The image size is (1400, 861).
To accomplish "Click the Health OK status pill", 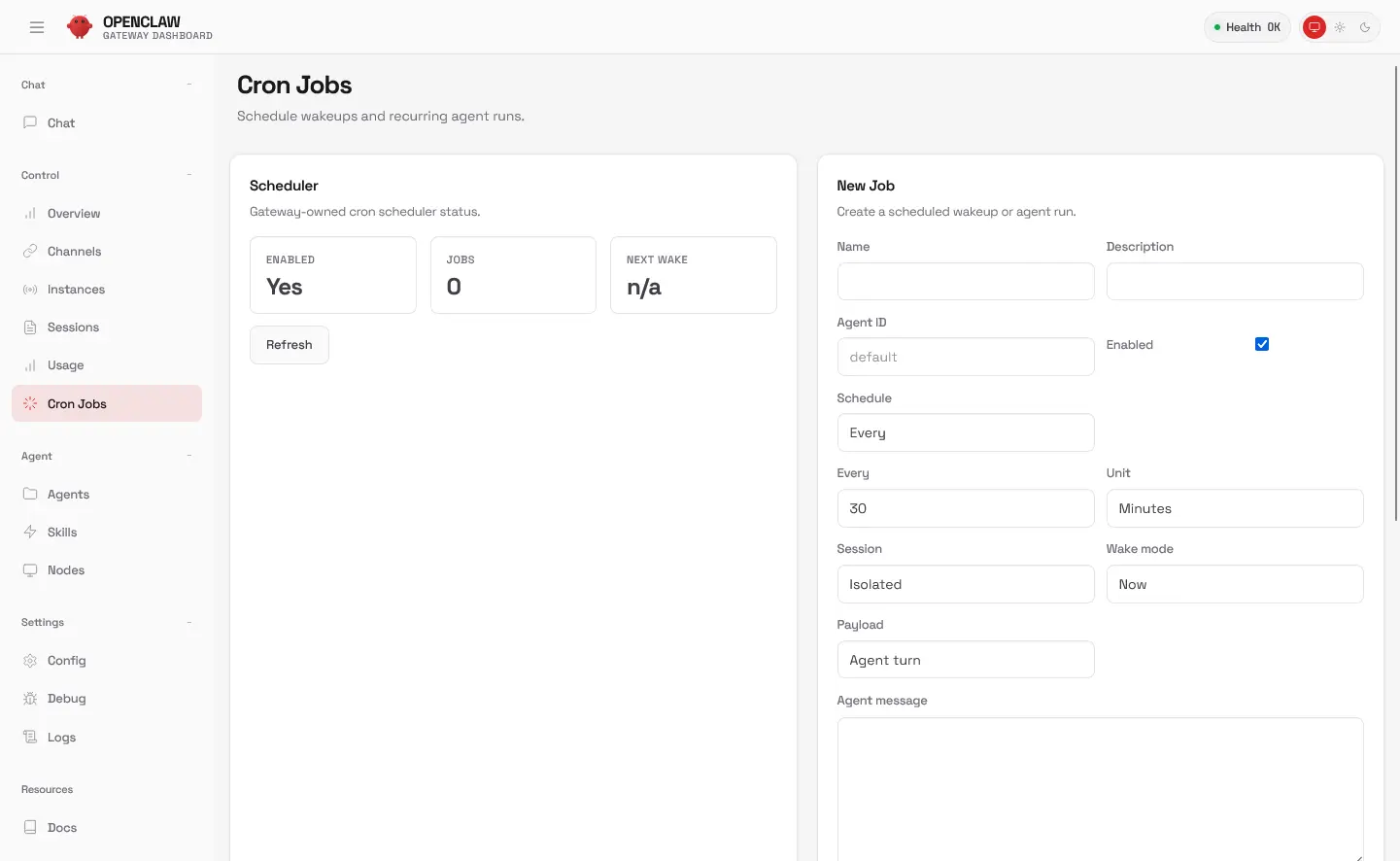I will point(1247,27).
